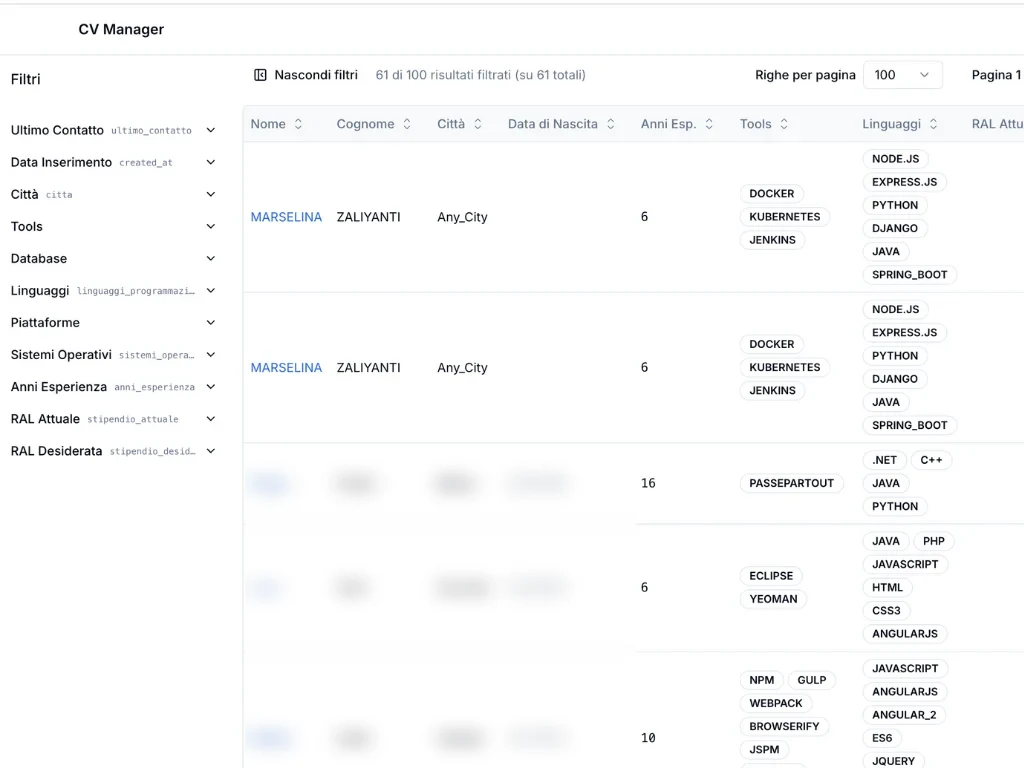Click the YEOMAN tool tag

point(773,599)
